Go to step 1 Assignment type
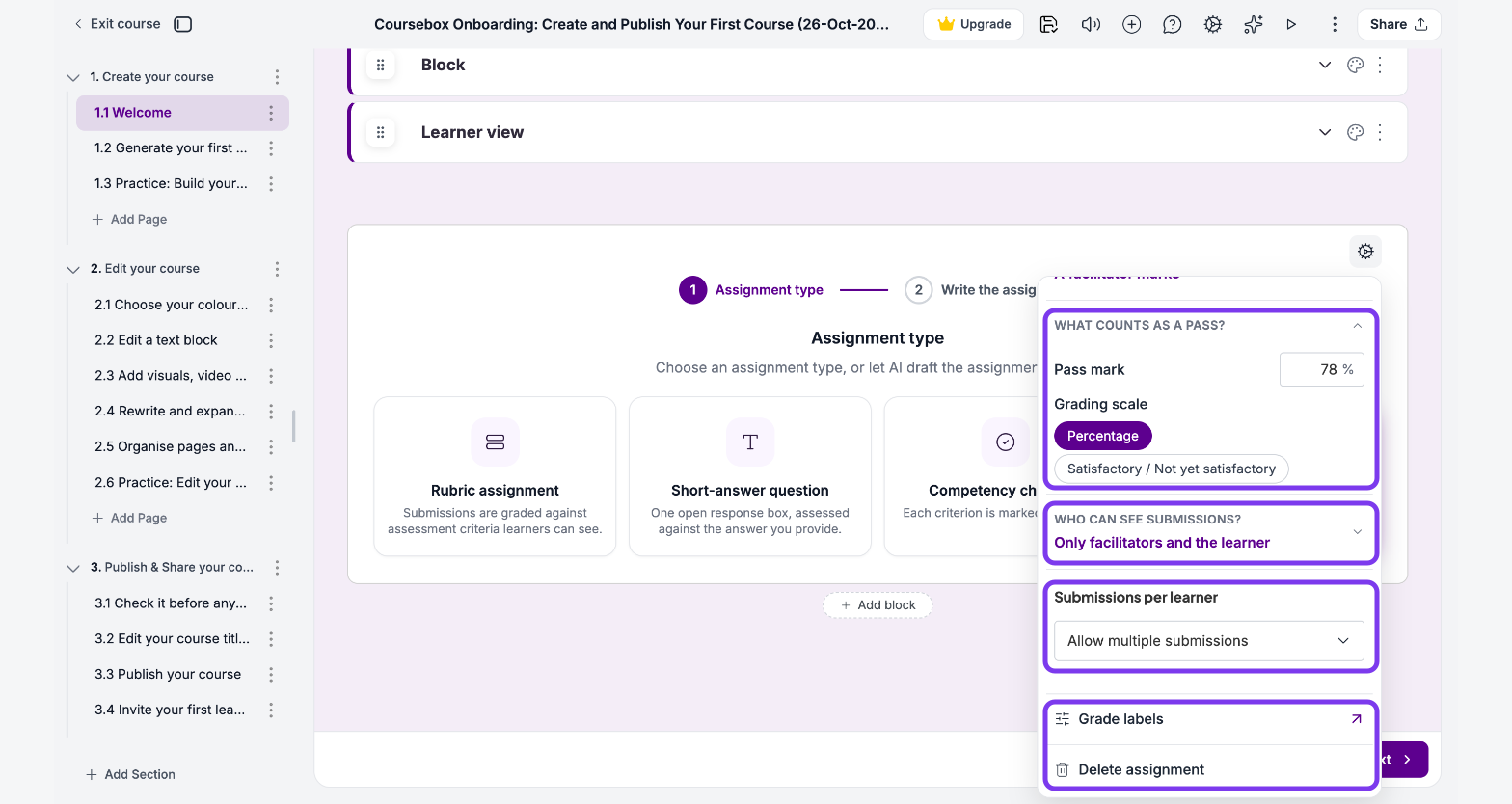This screenshot has width=1512, height=804. 751,290
